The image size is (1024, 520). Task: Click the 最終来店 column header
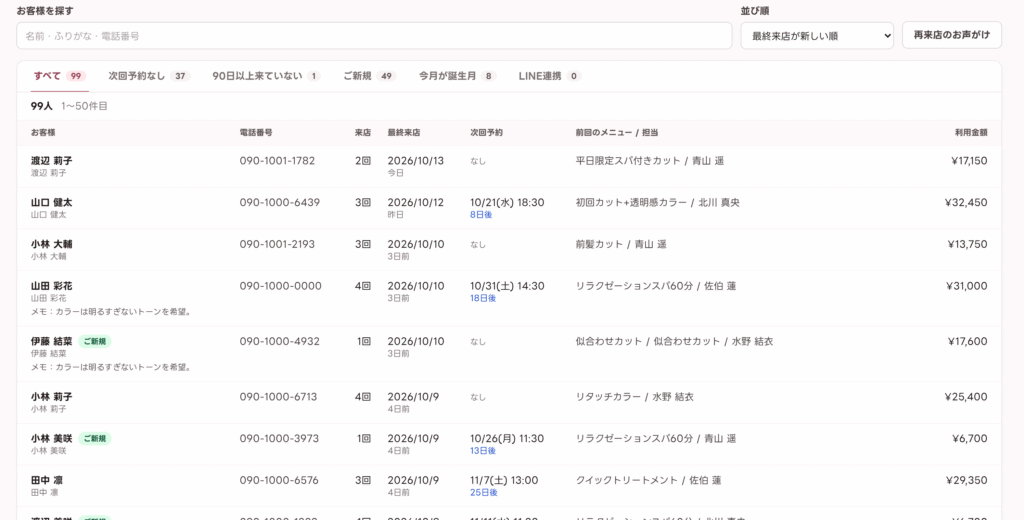click(x=404, y=133)
